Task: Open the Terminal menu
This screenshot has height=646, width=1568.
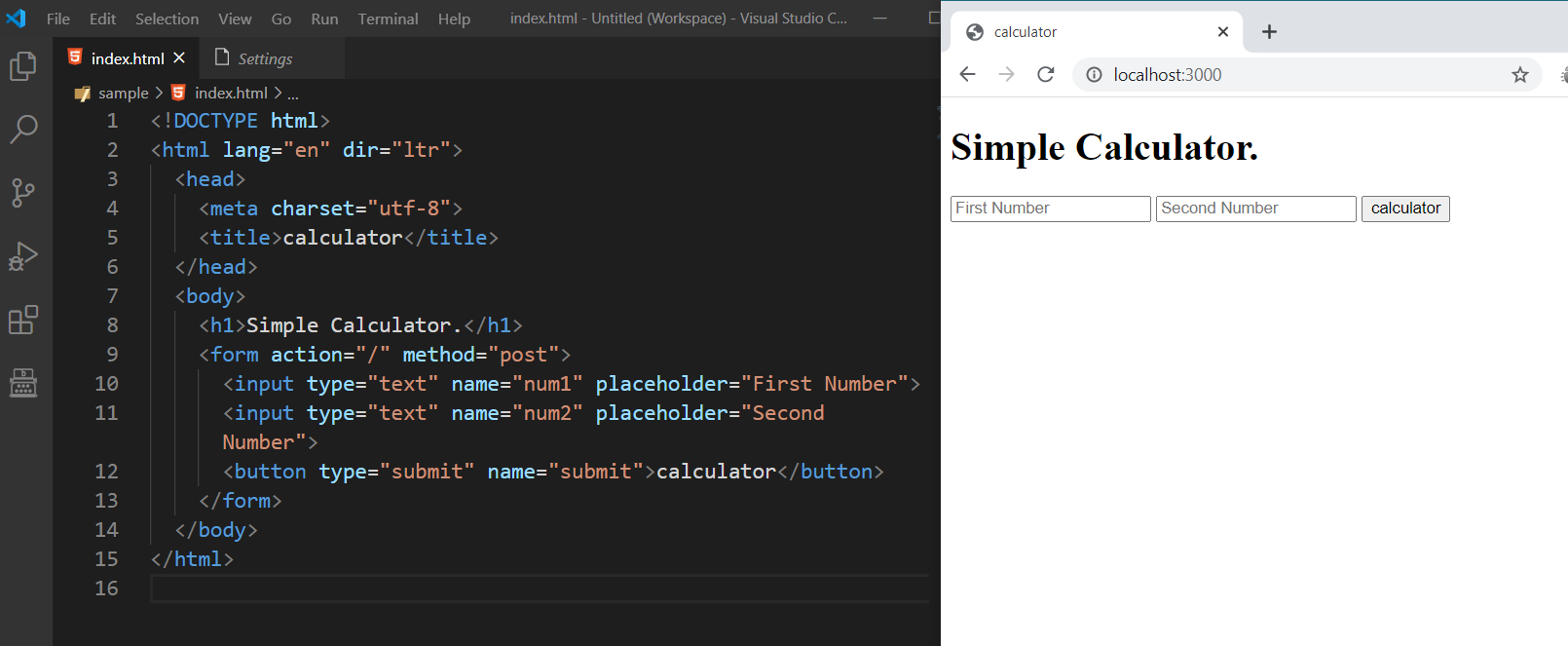Action: pyautogui.click(x=388, y=19)
